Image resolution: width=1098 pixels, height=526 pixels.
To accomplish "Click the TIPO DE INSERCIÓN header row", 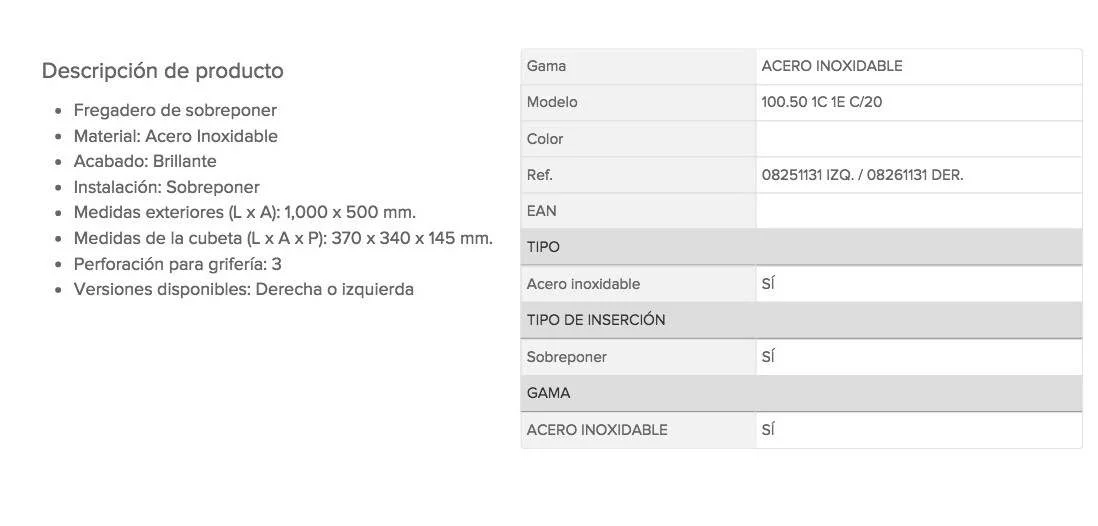I will pos(802,320).
